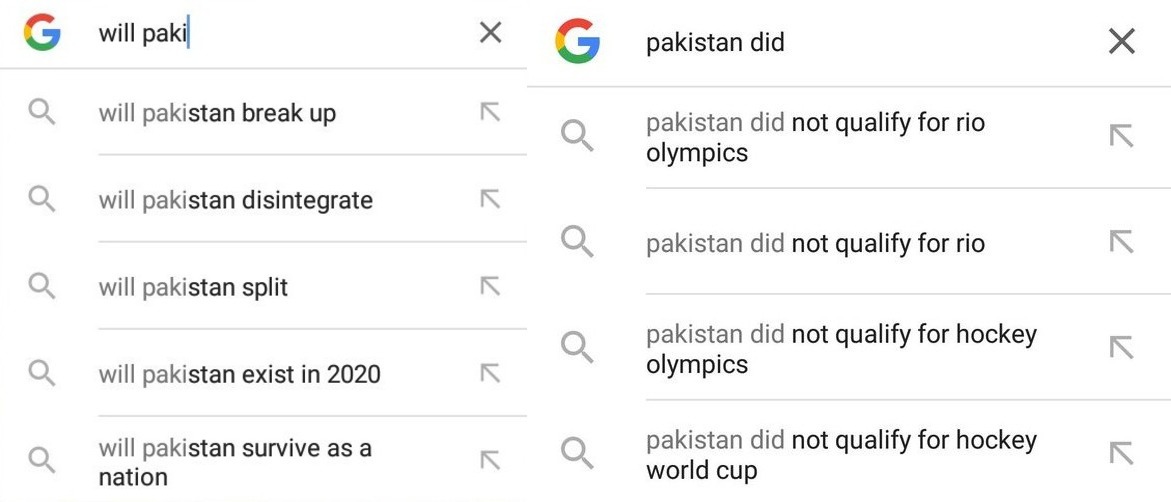This screenshot has width=1171, height=502.
Task: Select suggestion 'will pakistan break up'
Action: click(263, 113)
